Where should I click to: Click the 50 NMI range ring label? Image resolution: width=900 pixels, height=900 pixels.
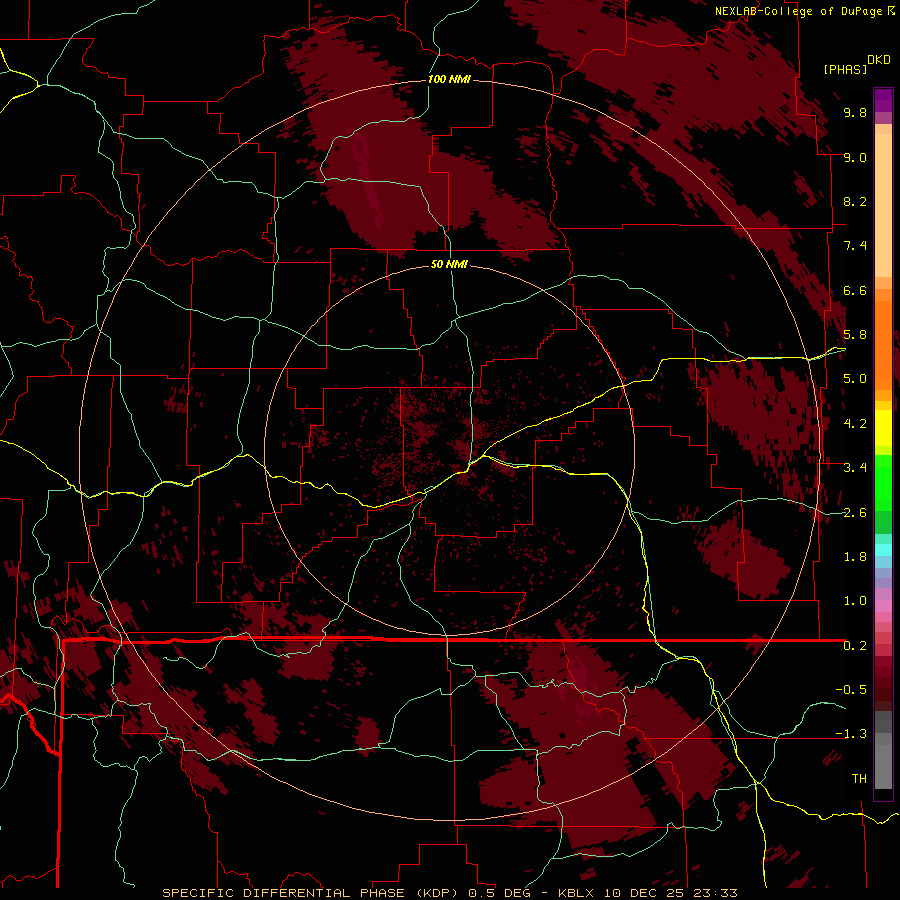[x=449, y=265]
